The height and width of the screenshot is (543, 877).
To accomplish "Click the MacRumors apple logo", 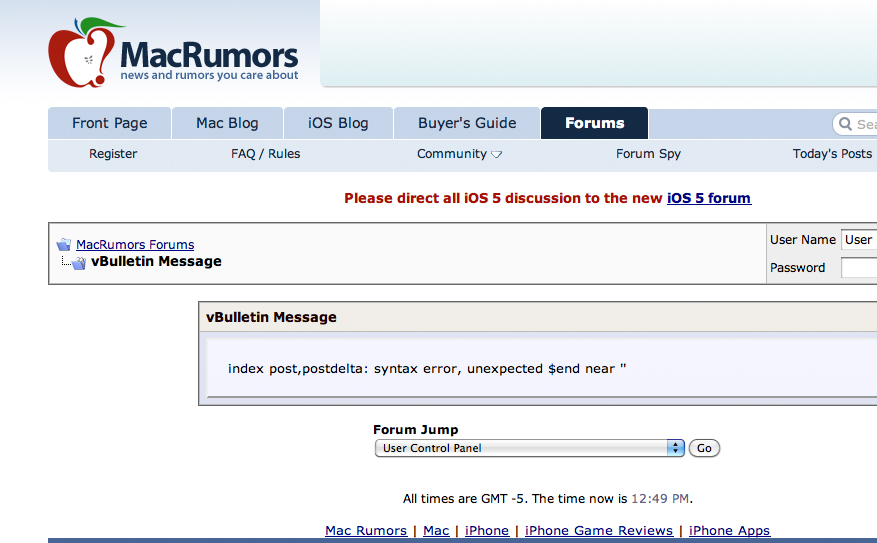I will click(x=86, y=53).
